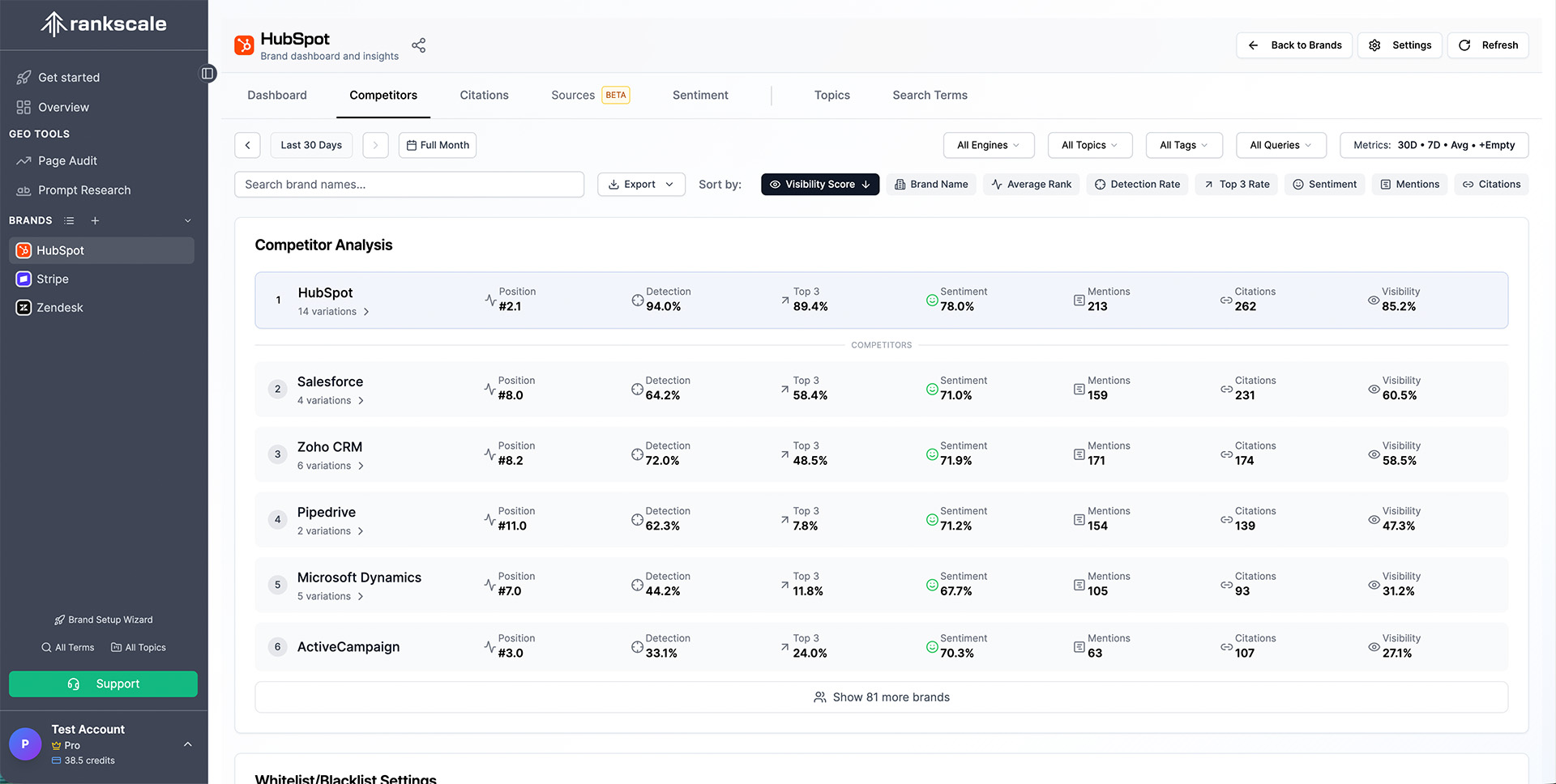Open the Share icon next to HubSpot header

click(x=418, y=45)
